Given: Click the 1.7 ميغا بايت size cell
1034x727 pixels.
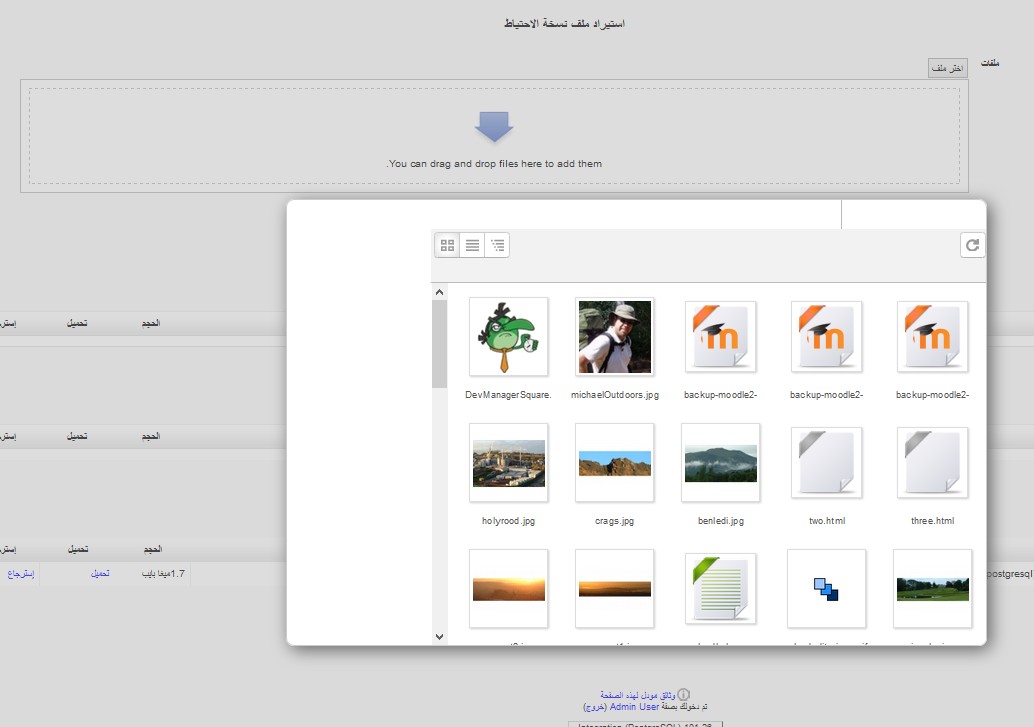Looking at the screenshot, I should pos(164,573).
